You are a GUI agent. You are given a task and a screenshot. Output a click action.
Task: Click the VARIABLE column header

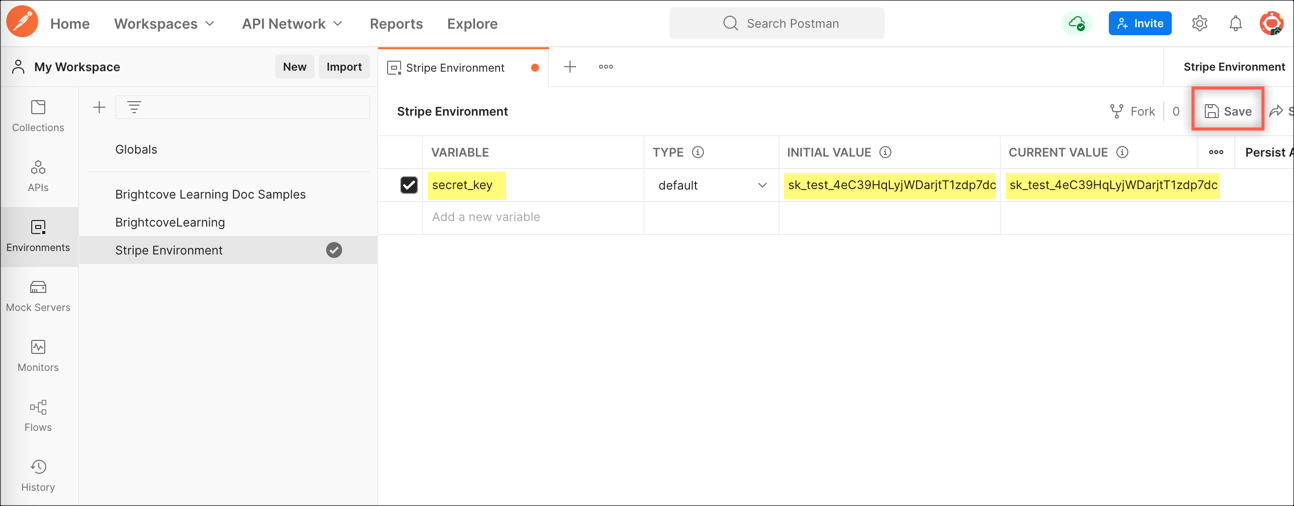coord(460,152)
